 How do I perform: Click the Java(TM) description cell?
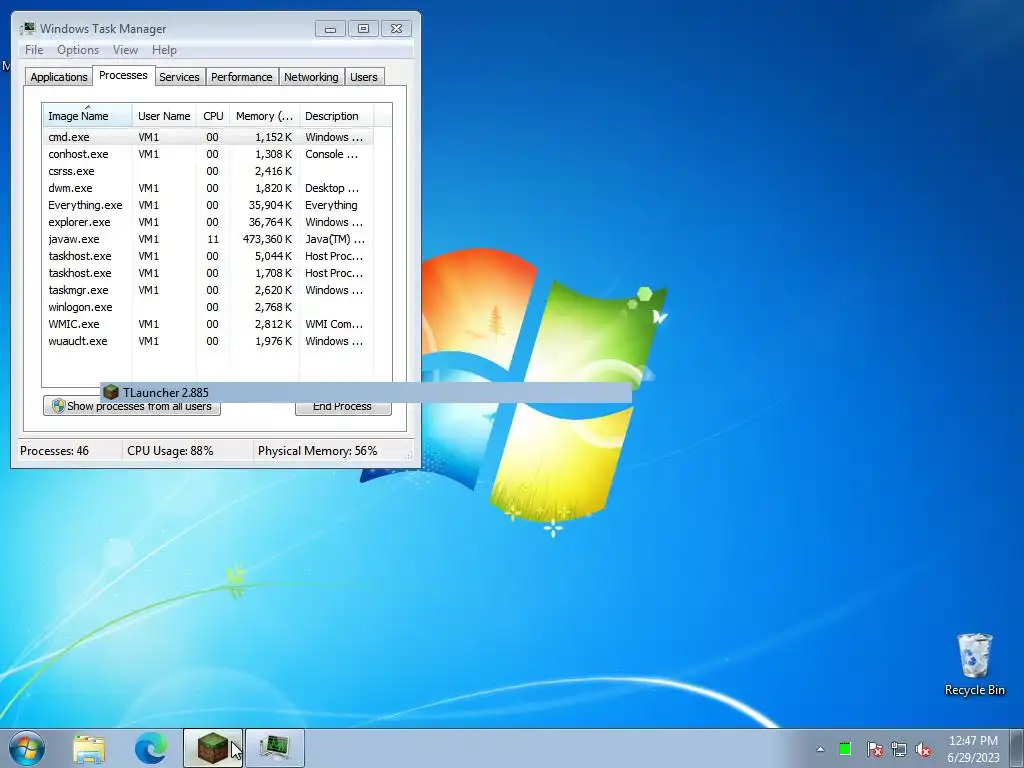[335, 239]
